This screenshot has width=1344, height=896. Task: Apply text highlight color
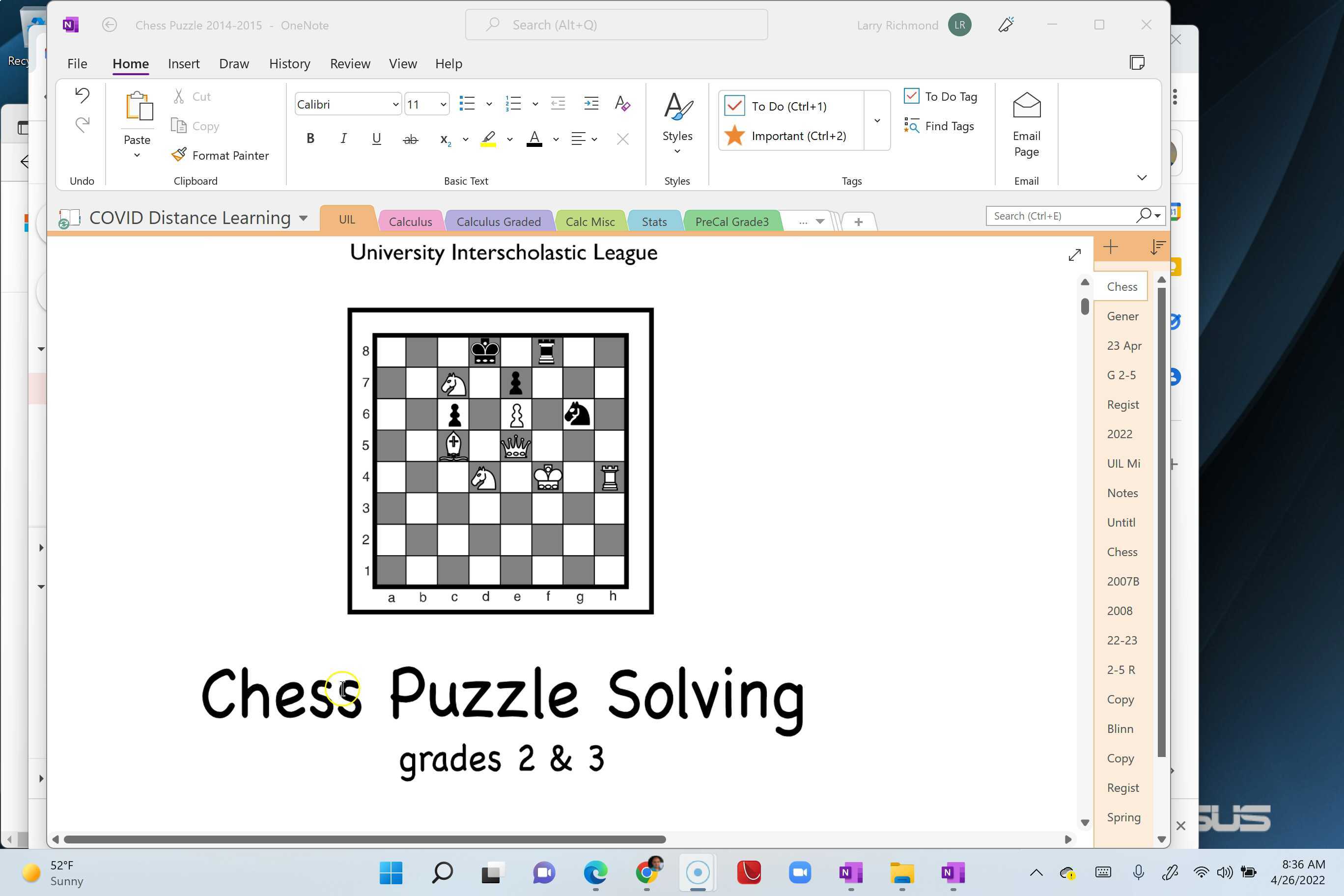click(487, 139)
